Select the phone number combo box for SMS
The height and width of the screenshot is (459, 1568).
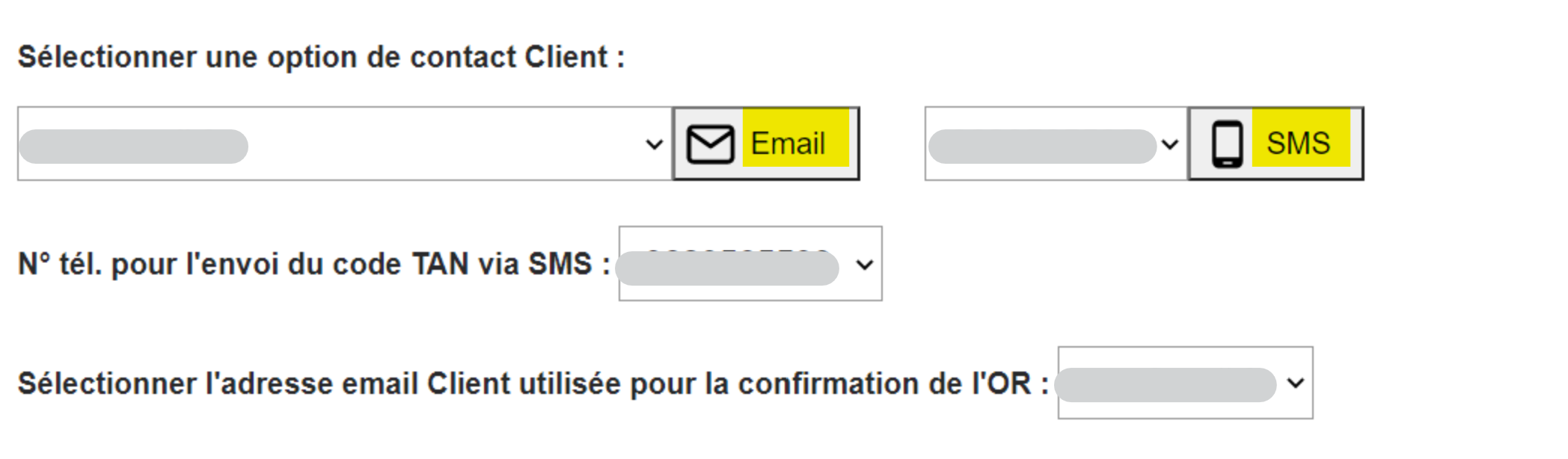tap(1056, 144)
